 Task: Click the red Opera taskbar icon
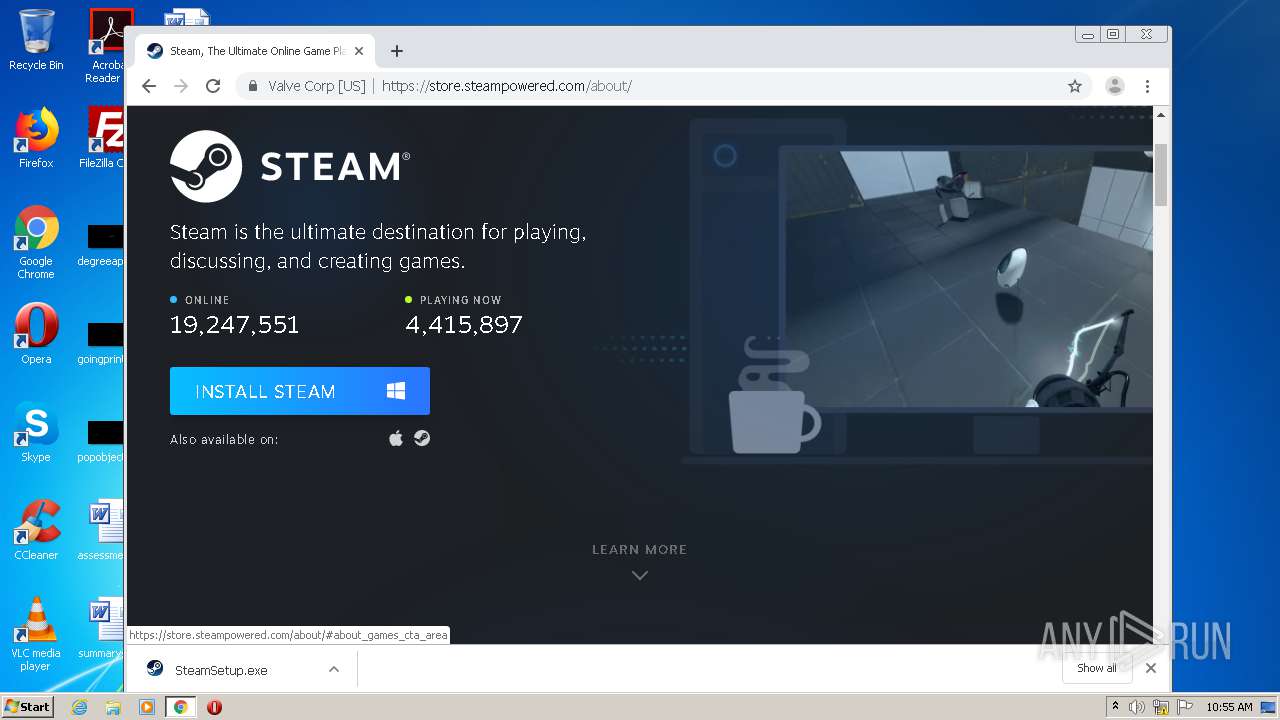coord(214,707)
